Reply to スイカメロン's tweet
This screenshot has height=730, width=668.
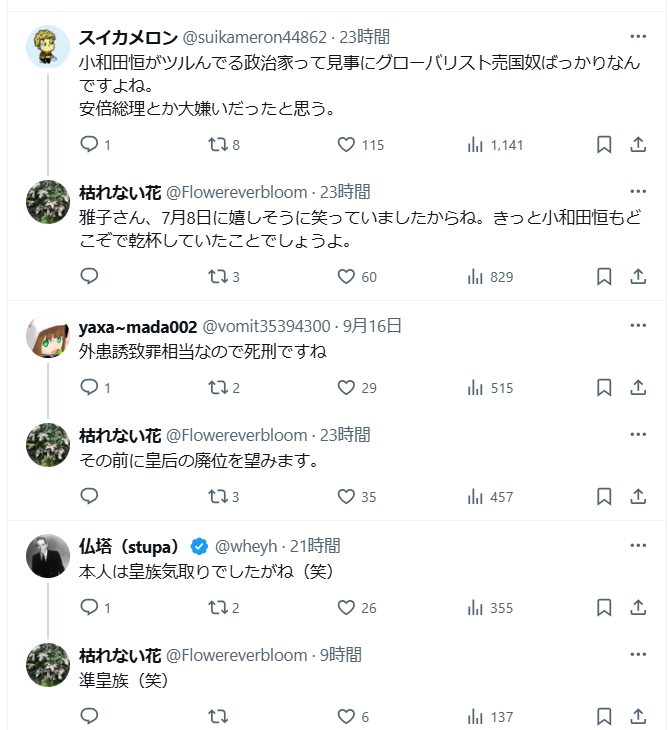click(x=89, y=145)
